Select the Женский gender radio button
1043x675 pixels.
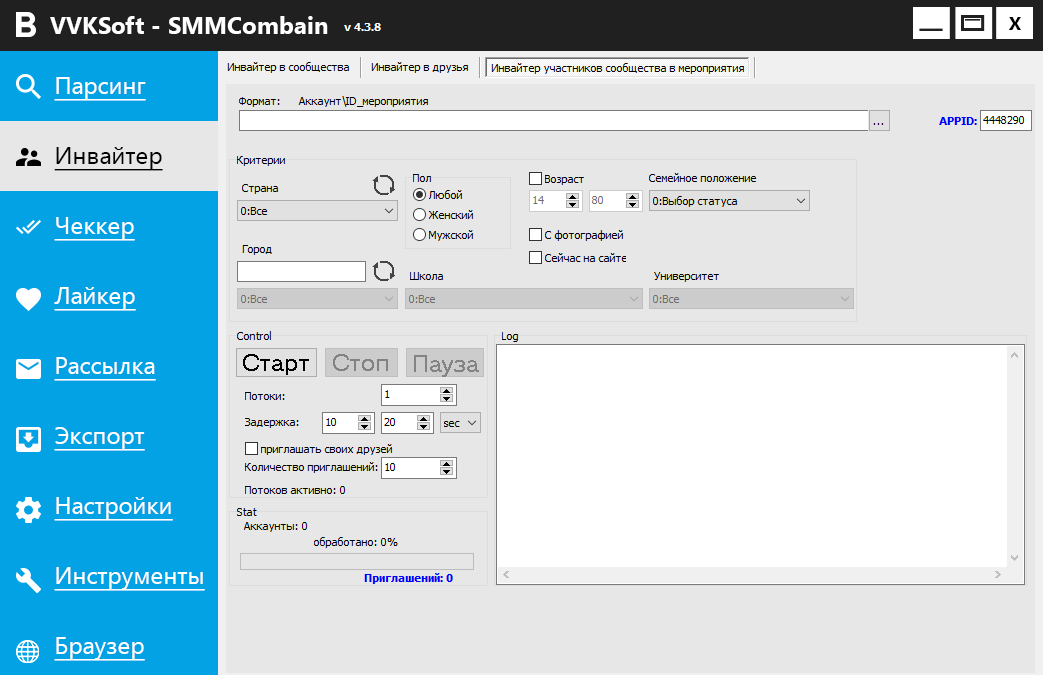click(420, 215)
